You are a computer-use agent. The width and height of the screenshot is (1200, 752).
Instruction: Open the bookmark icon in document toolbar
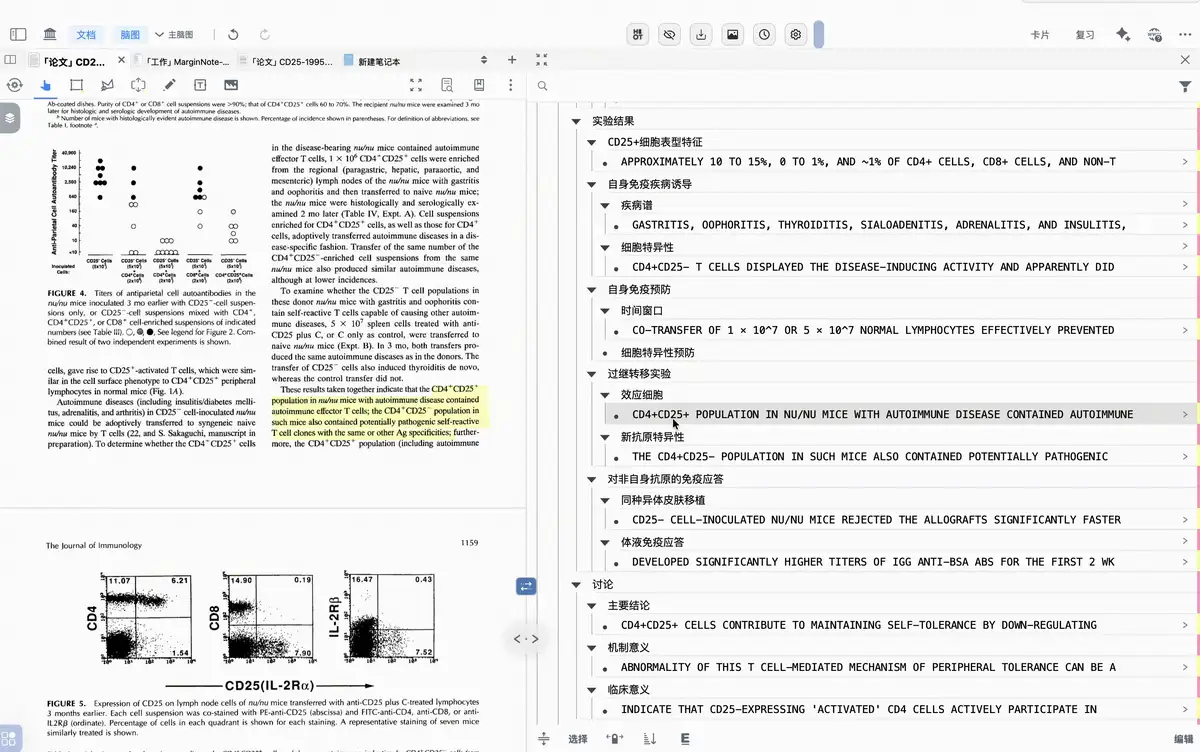[x=479, y=85]
